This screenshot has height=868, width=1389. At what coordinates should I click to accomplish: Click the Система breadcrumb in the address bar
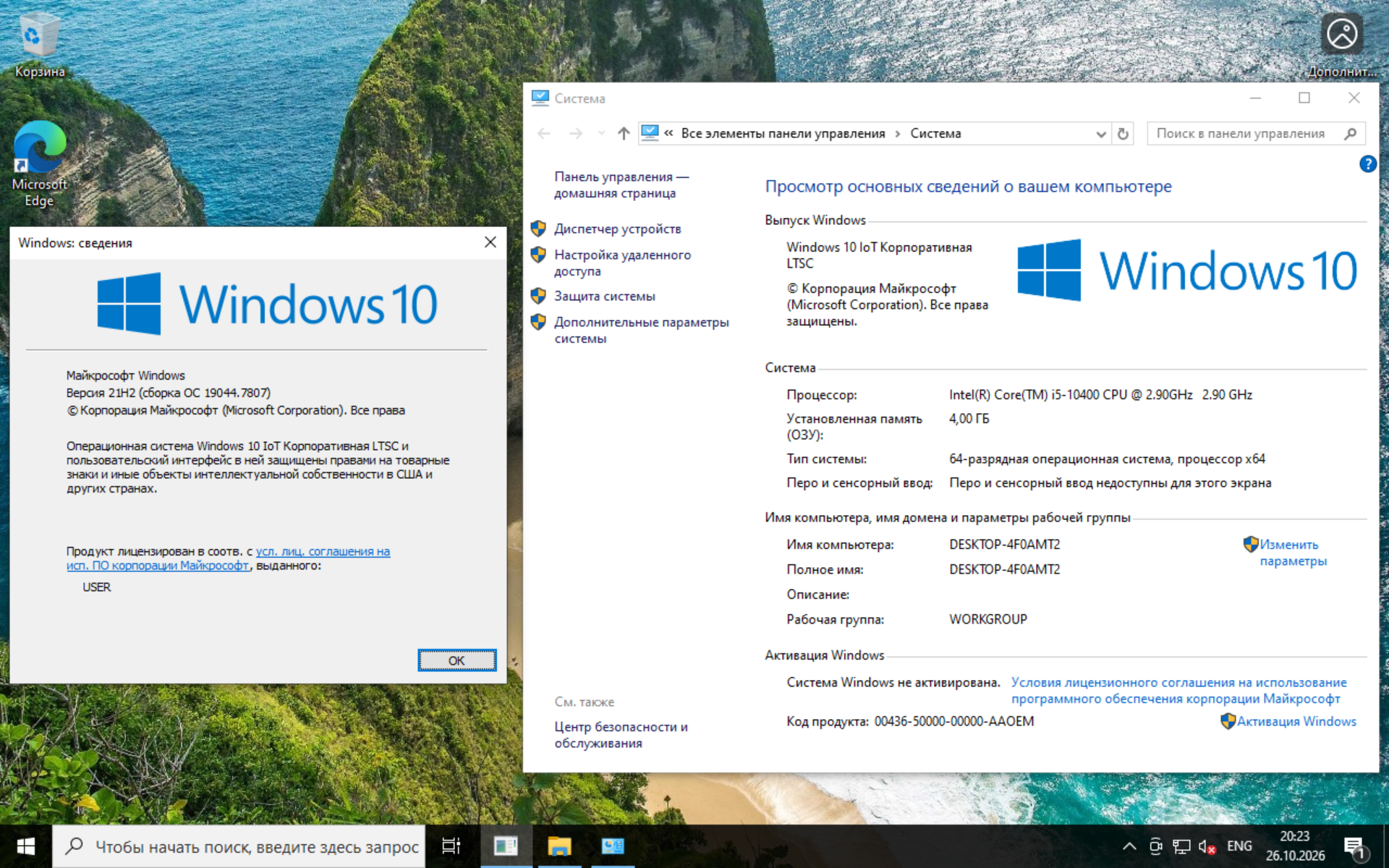point(935,134)
